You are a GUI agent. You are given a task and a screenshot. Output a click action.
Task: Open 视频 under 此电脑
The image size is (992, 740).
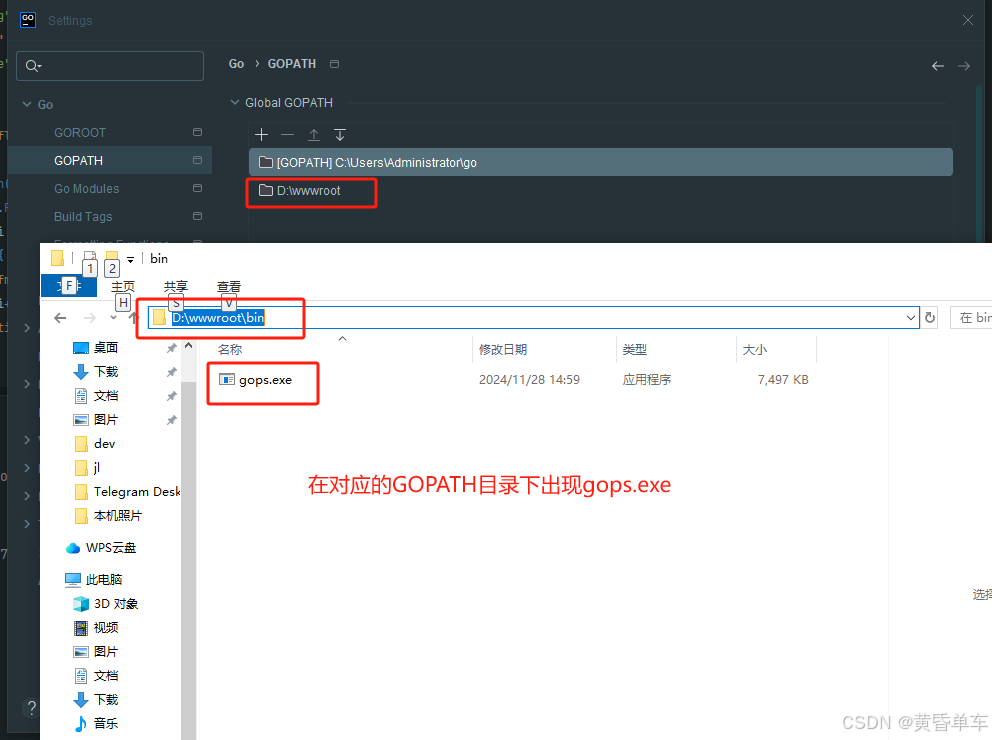[106, 627]
